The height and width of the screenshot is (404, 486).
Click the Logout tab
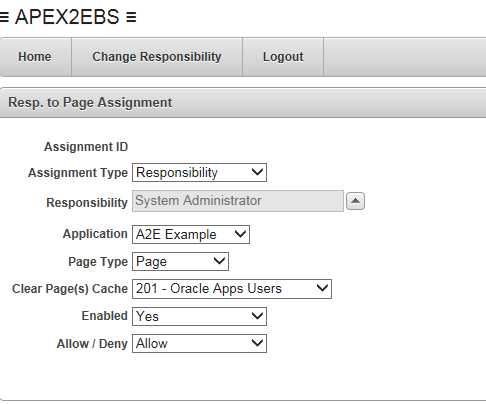click(x=283, y=57)
